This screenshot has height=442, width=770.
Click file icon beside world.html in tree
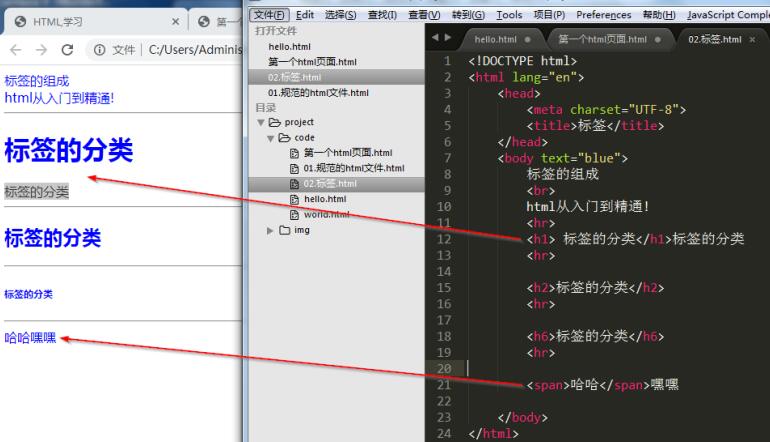point(294,215)
